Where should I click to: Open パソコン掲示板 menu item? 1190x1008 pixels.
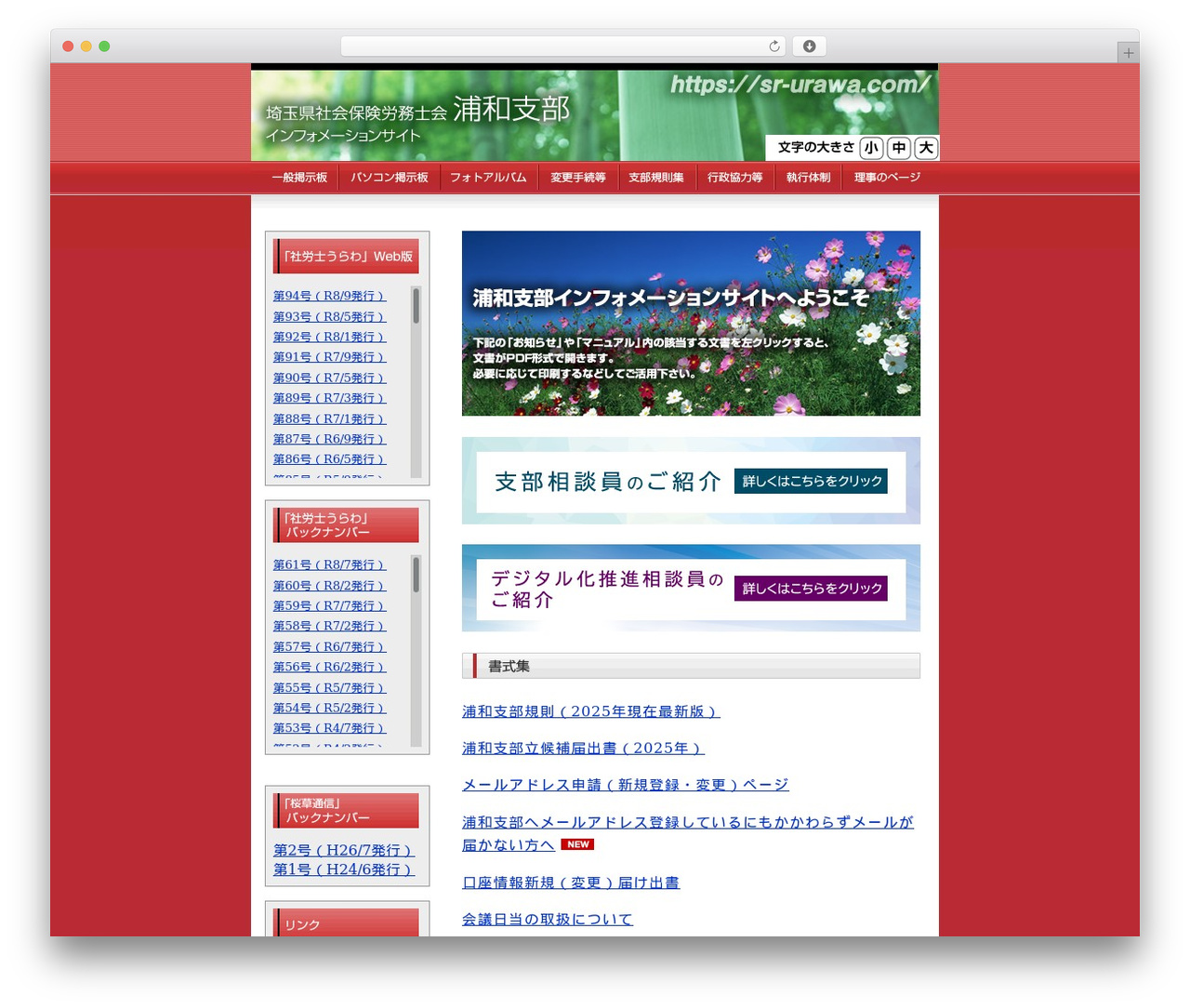(x=390, y=178)
